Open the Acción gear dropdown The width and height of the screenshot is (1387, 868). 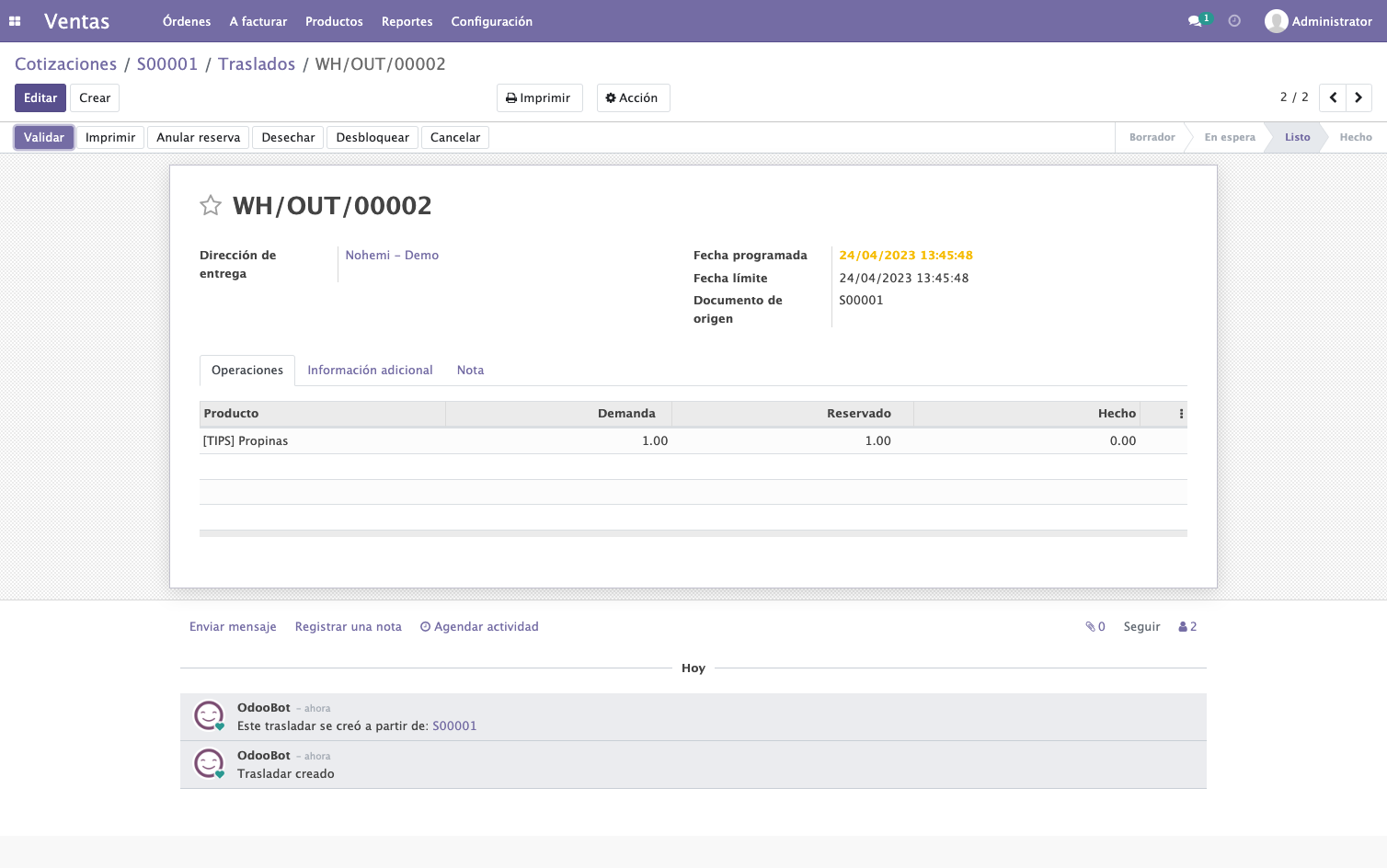633,97
